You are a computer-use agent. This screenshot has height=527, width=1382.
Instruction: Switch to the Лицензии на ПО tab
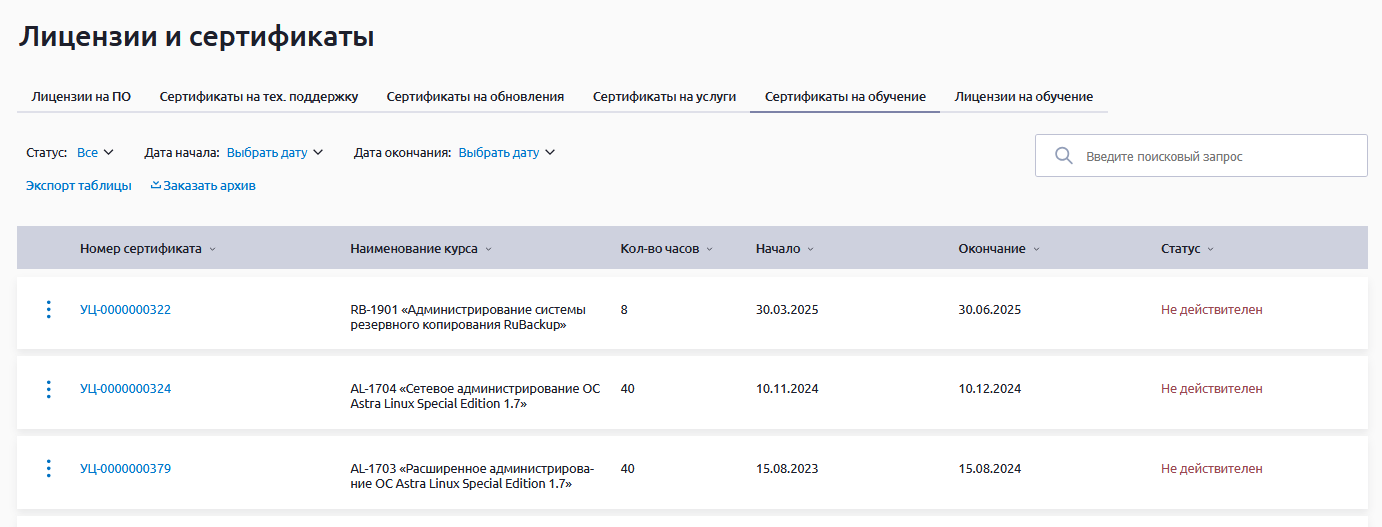tap(81, 97)
